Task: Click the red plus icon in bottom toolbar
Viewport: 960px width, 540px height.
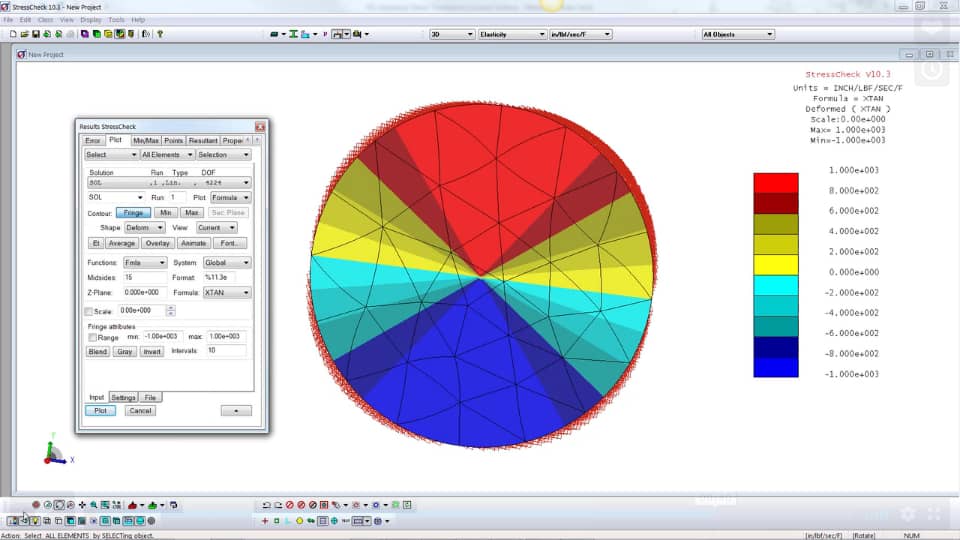Action: pyautogui.click(x=264, y=521)
